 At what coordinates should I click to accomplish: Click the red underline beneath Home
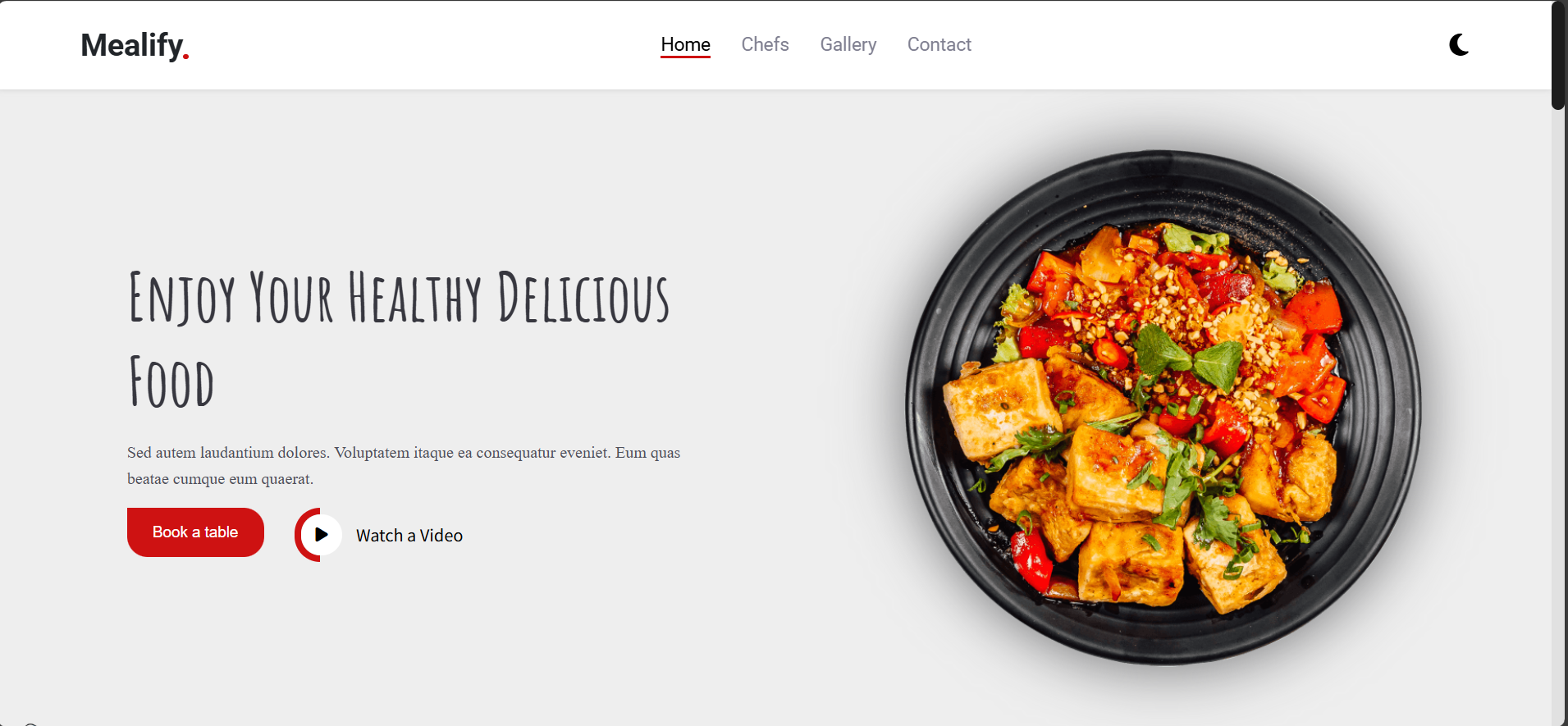685,57
